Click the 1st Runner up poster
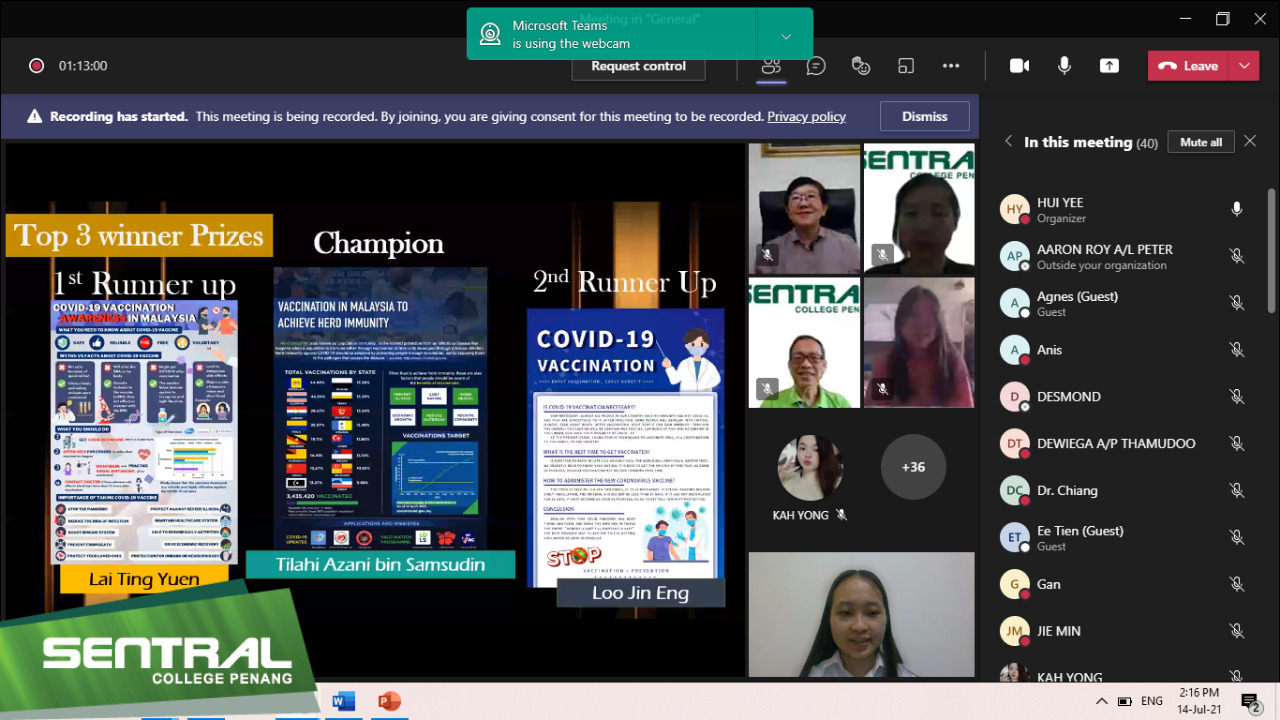The height and width of the screenshot is (720, 1280). [x=145, y=432]
